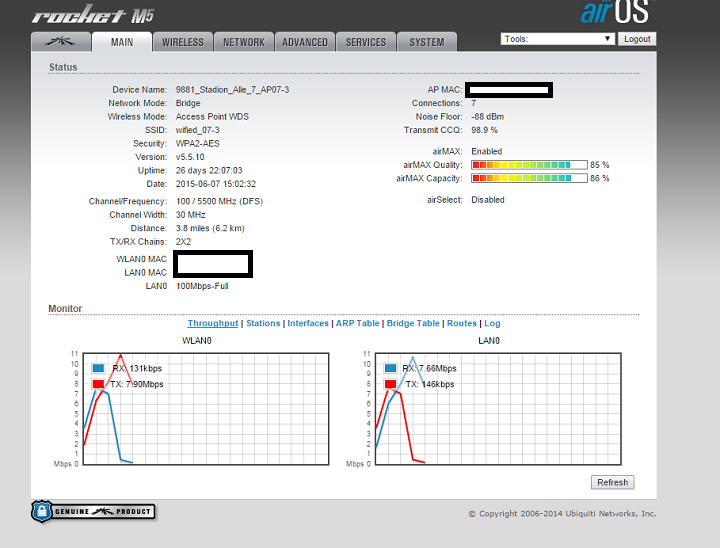Click the WLAN0 RX blue legend swatch
This screenshot has height=548, width=720.
click(98, 368)
